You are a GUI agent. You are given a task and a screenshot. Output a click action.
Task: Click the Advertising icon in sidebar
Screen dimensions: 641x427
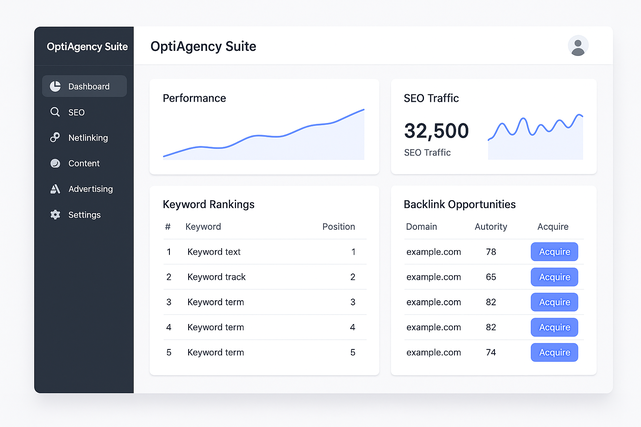55,189
